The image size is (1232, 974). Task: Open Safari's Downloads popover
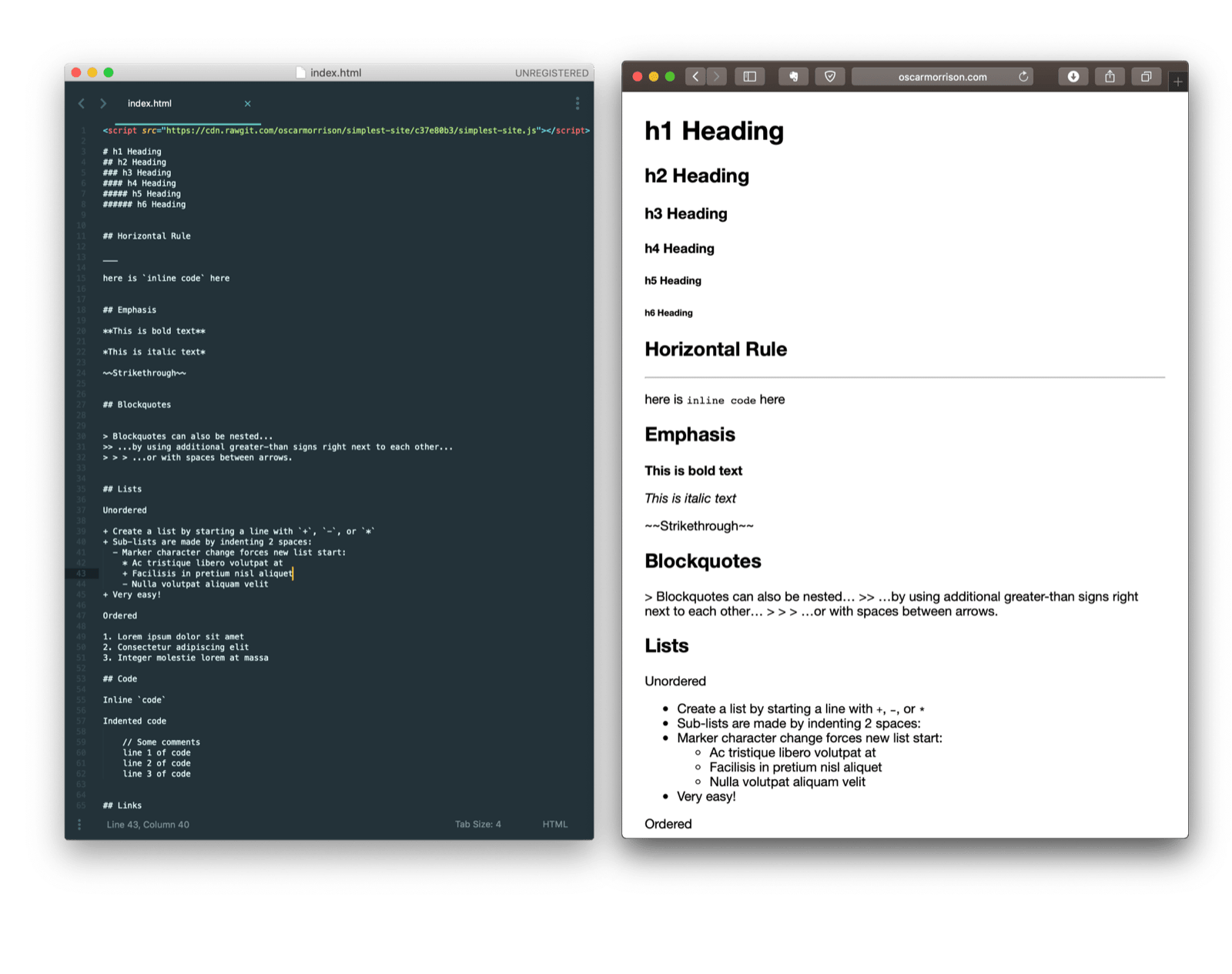pos(1072,76)
